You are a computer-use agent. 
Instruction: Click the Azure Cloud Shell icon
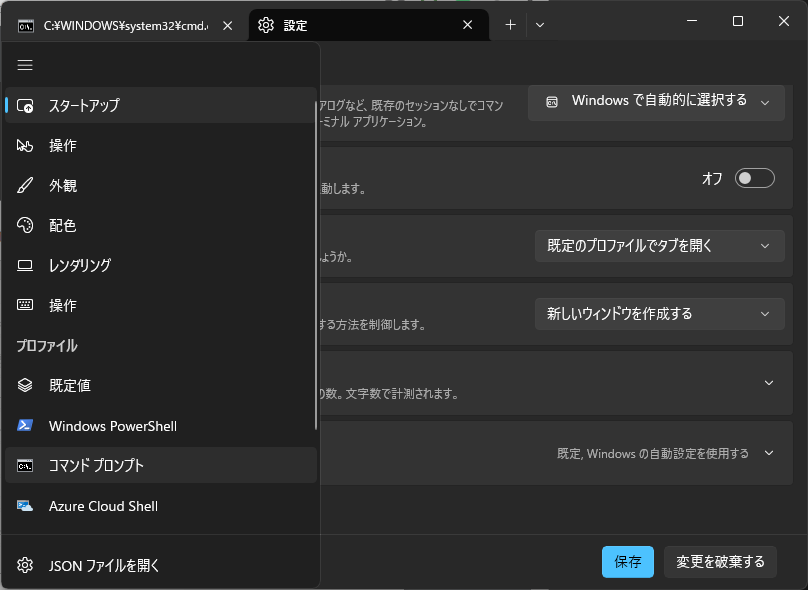[x=25, y=506]
